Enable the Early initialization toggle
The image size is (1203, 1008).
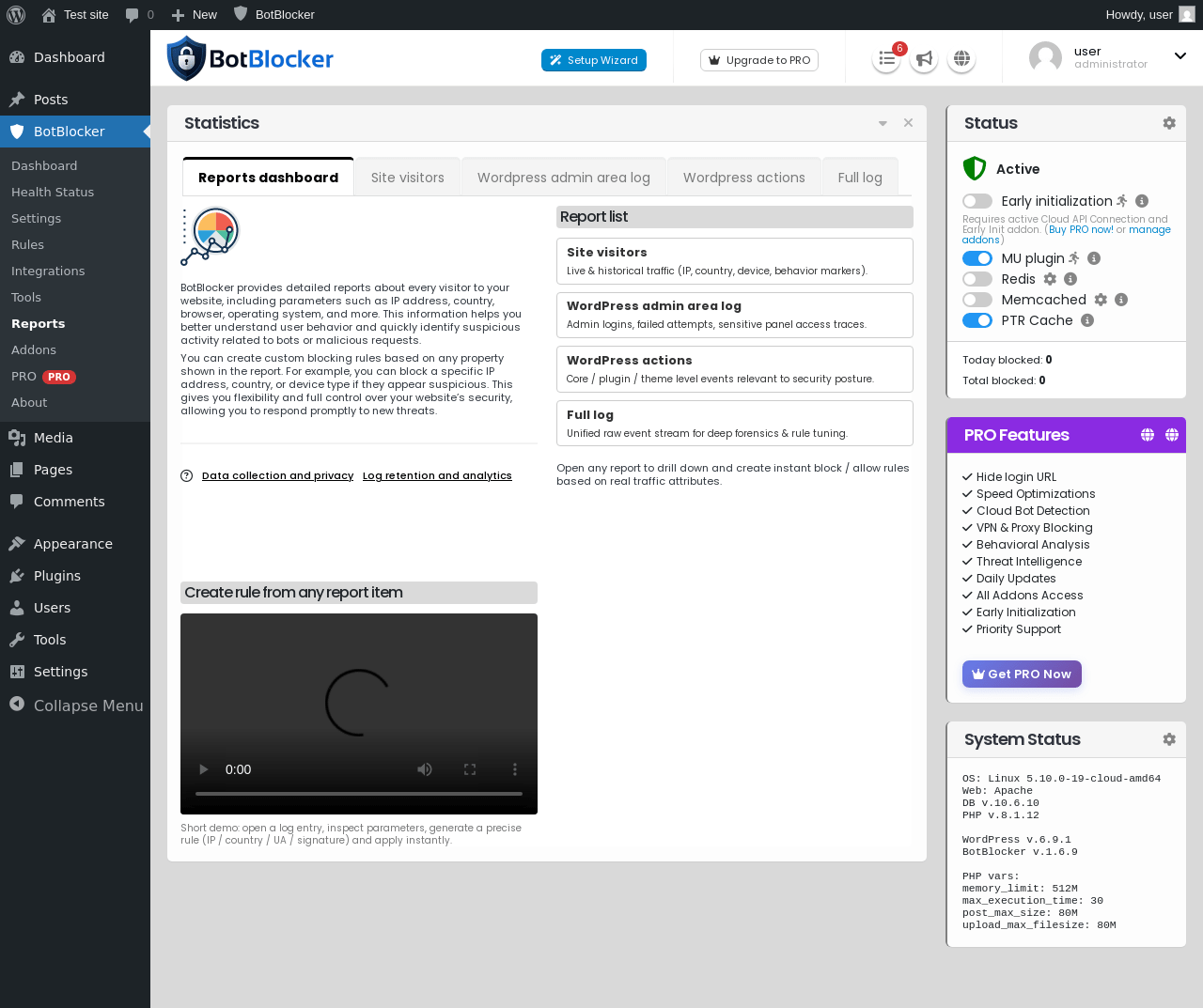977,201
